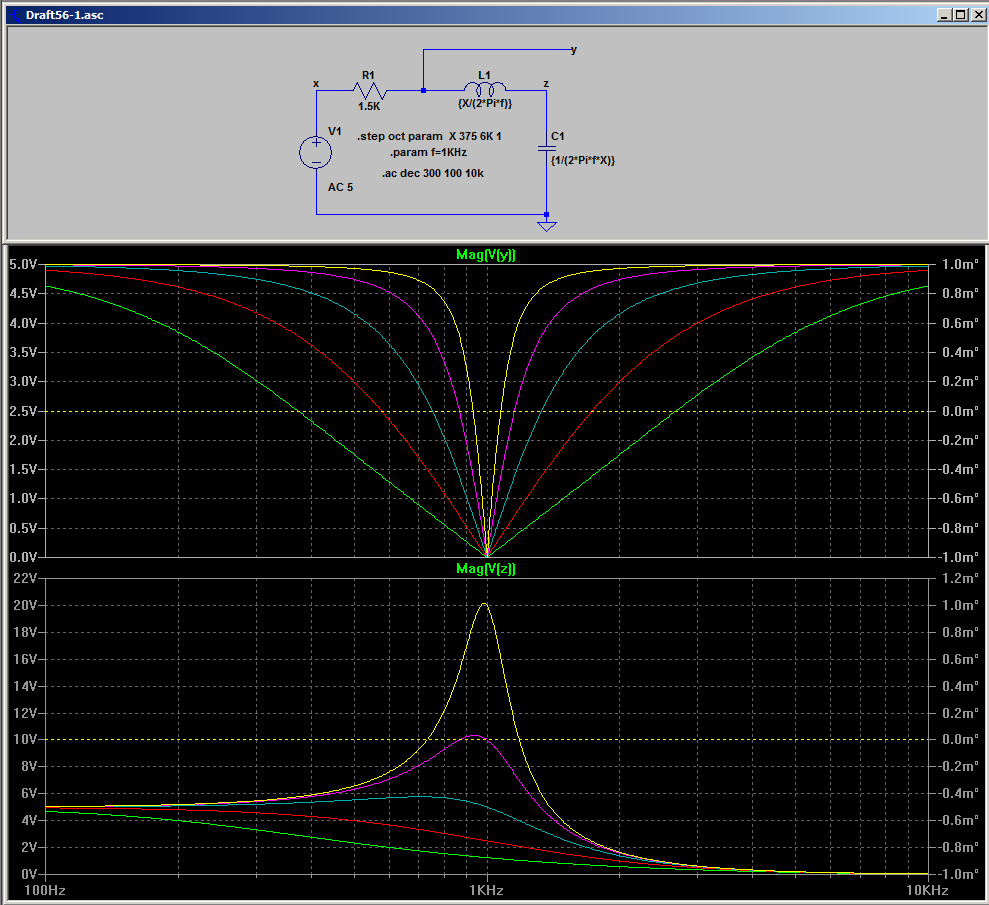
Task: Click the 20V axis label on bottom plot
Action: [x=26, y=605]
